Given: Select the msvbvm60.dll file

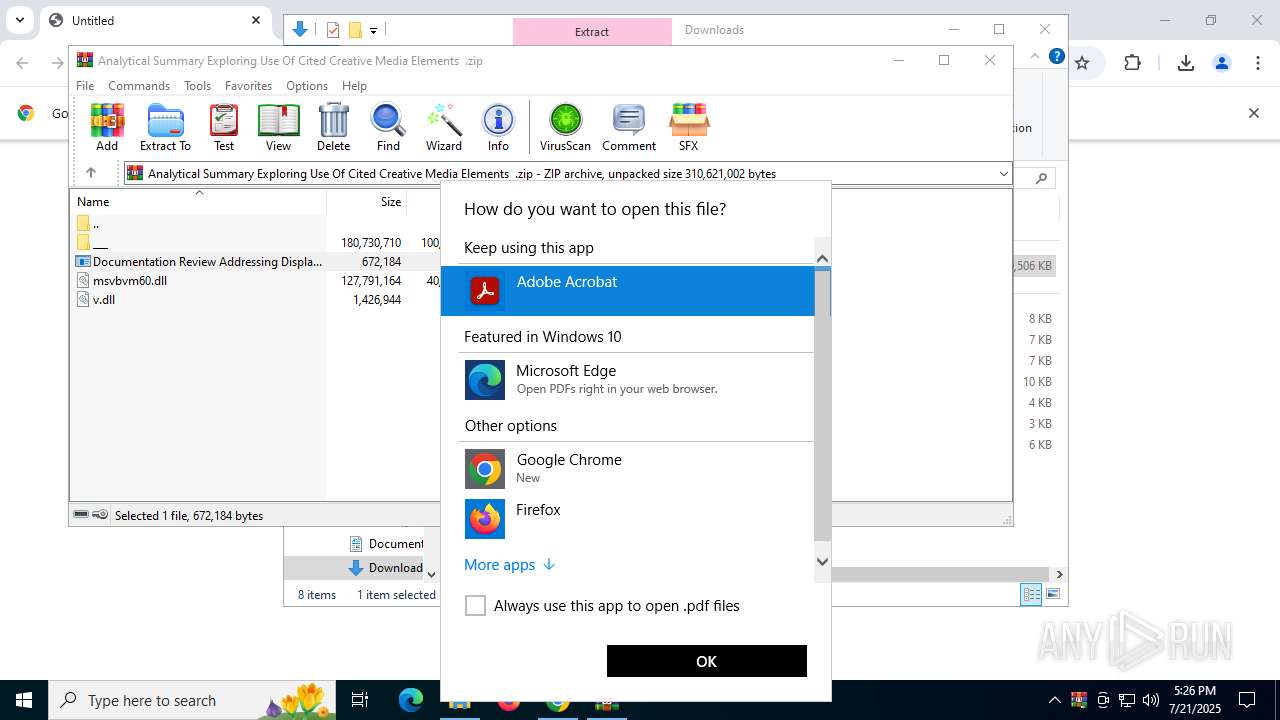Looking at the screenshot, I should coord(130,281).
